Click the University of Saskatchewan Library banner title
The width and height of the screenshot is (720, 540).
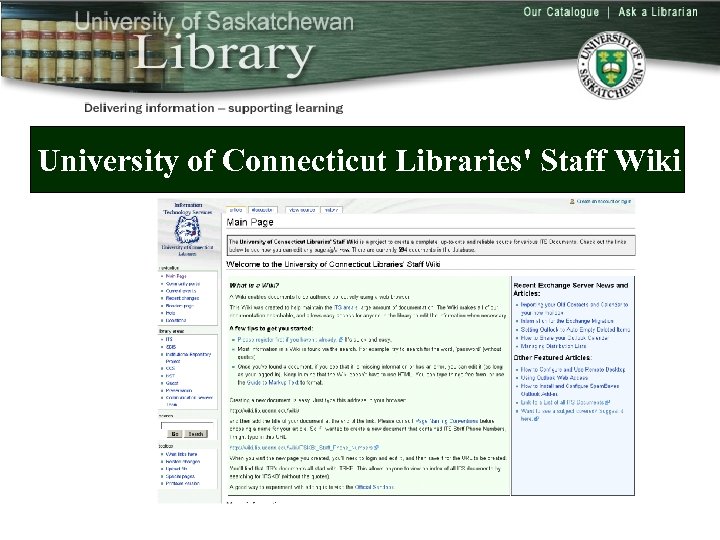pos(214,43)
